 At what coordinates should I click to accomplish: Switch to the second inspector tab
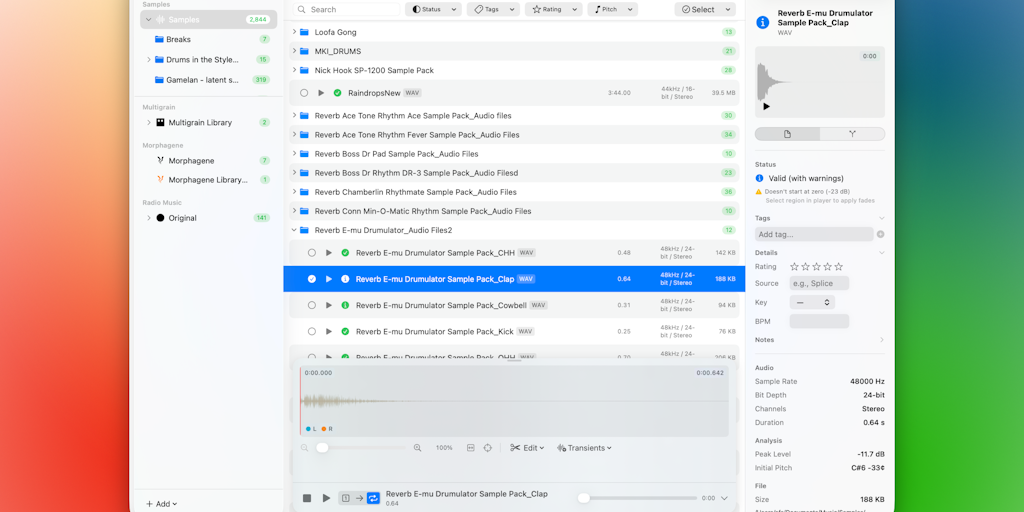(852, 134)
